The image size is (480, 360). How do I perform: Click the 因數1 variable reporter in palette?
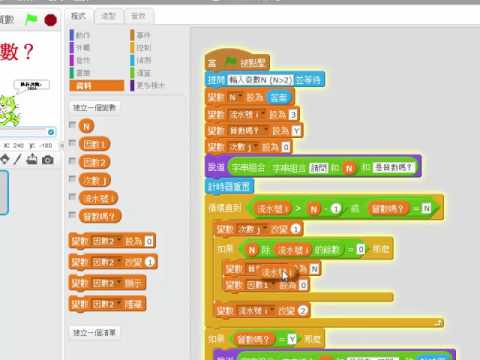point(94,144)
